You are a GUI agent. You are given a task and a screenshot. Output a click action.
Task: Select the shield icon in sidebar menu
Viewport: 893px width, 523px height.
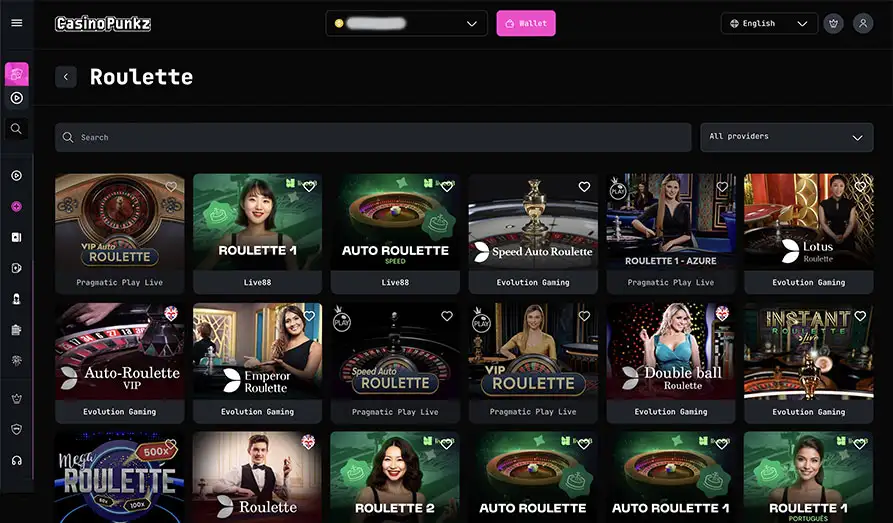tap(17, 430)
